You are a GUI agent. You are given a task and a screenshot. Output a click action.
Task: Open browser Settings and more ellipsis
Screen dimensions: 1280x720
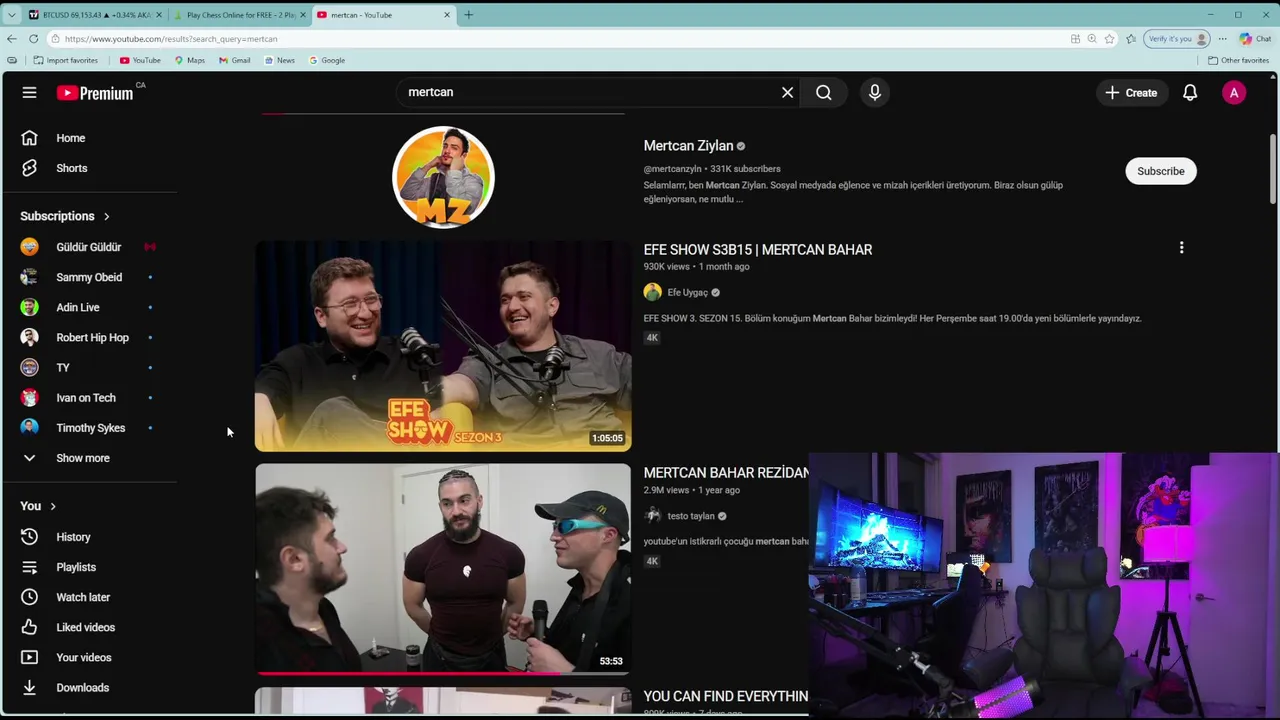[1222, 39]
